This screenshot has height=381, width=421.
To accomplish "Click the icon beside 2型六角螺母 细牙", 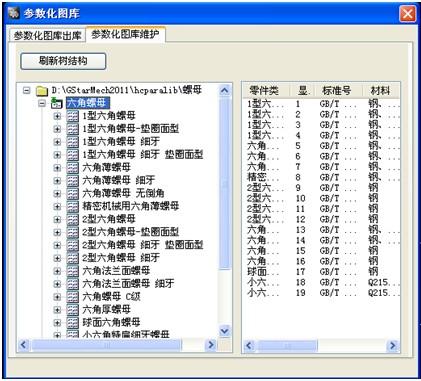I will pos(72,258).
